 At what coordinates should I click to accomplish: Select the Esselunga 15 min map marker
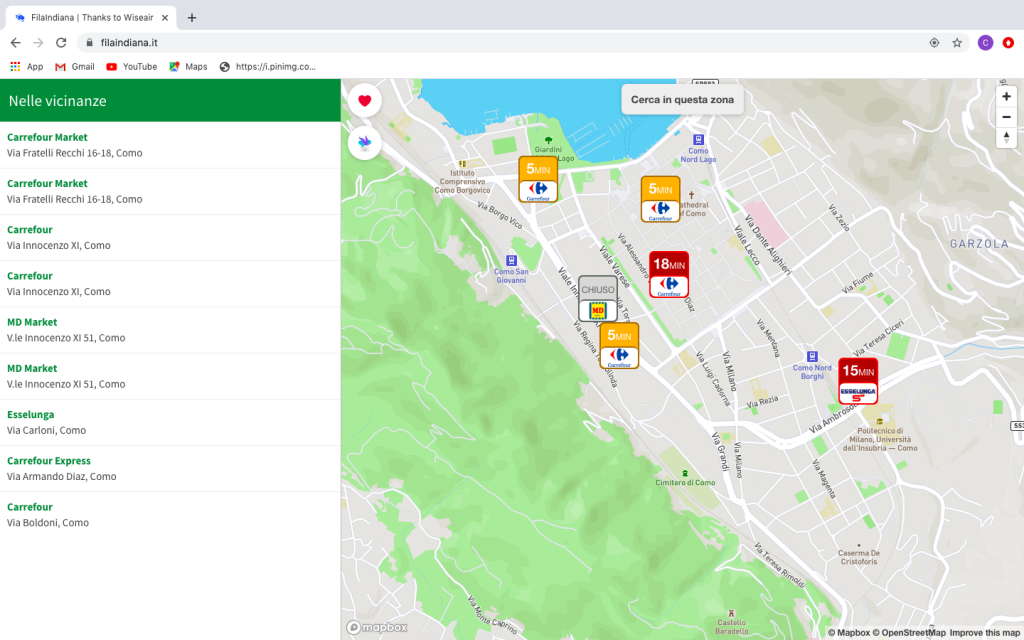pos(858,381)
